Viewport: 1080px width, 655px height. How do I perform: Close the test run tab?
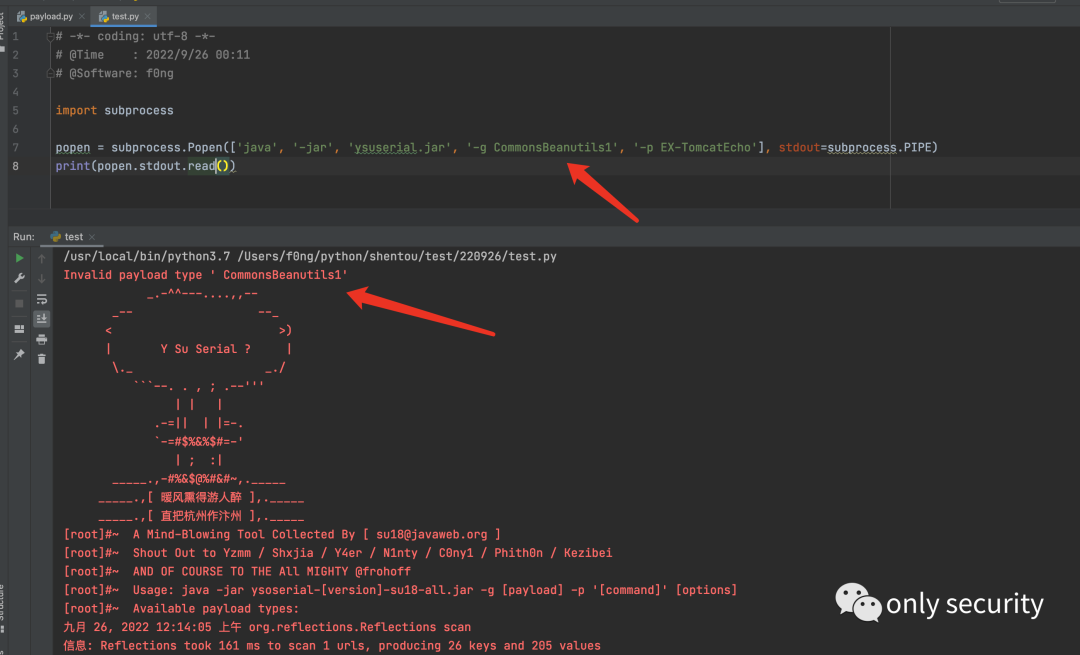pos(92,237)
